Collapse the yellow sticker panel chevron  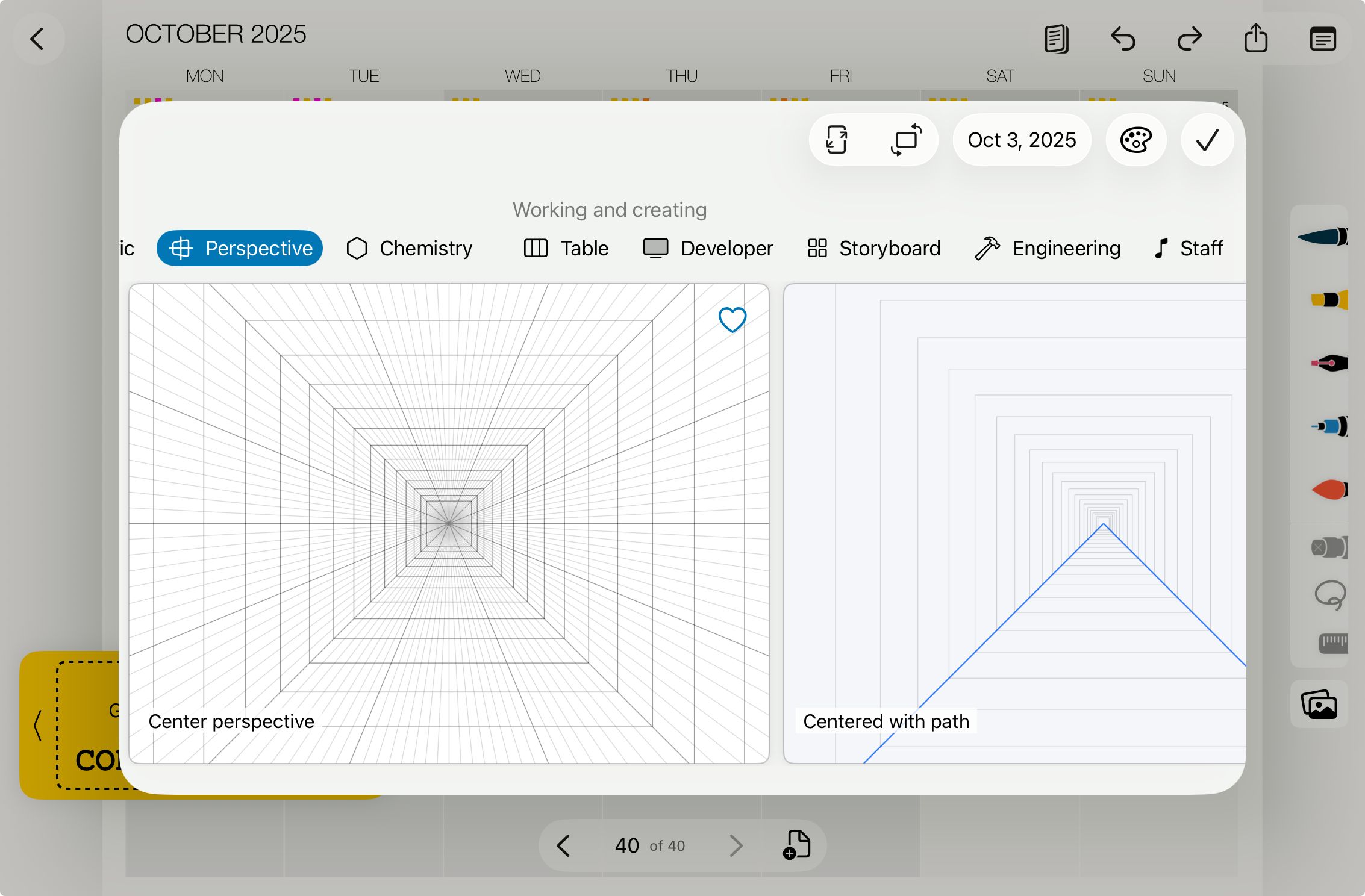[37, 725]
